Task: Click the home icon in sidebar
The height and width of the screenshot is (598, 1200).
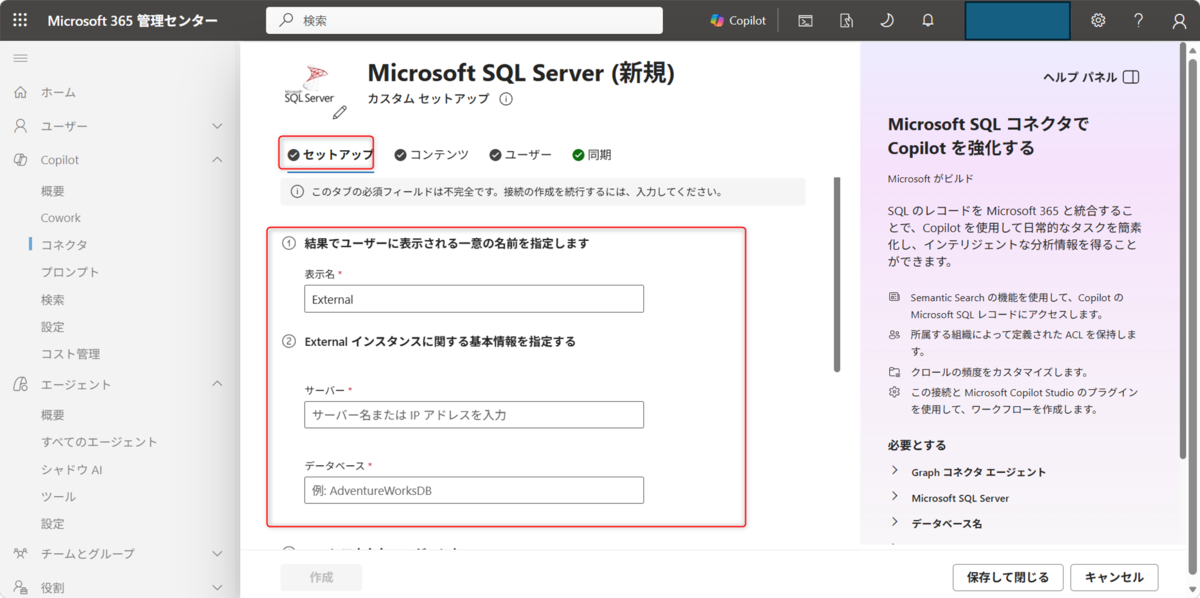Action: click(20, 92)
